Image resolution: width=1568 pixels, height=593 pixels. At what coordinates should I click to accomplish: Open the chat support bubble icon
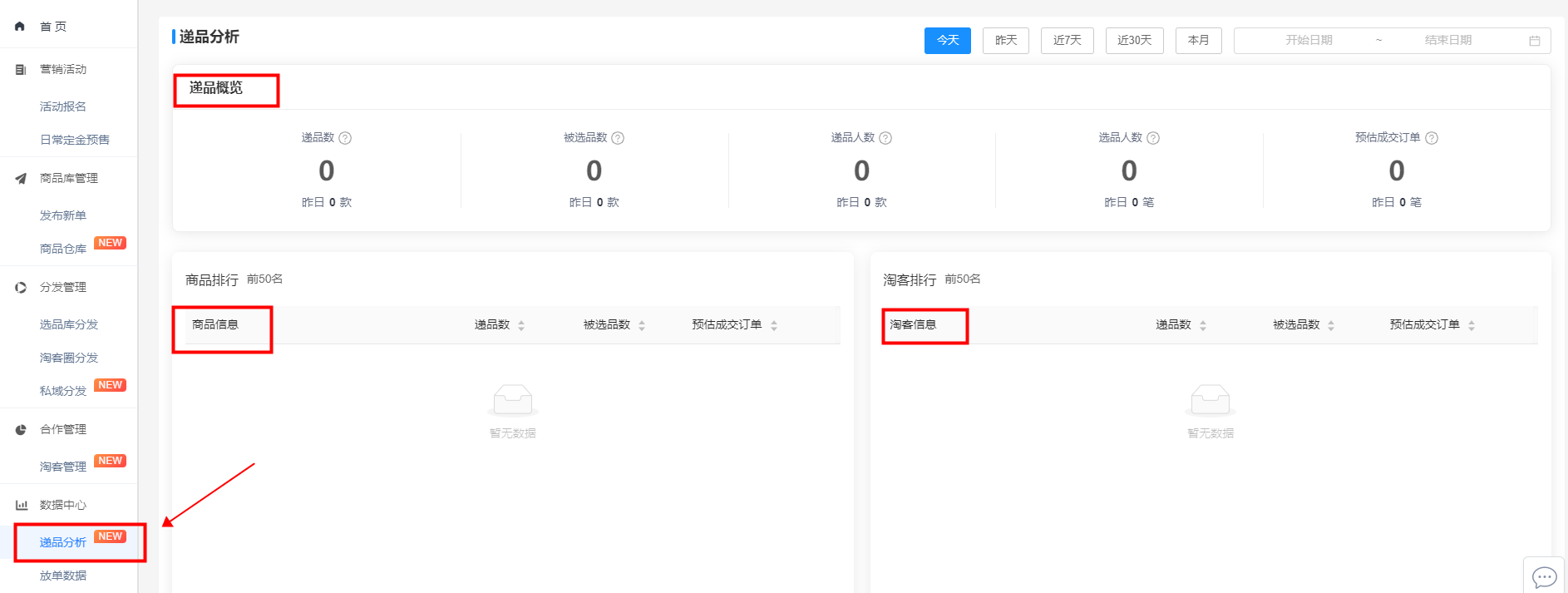1544,576
